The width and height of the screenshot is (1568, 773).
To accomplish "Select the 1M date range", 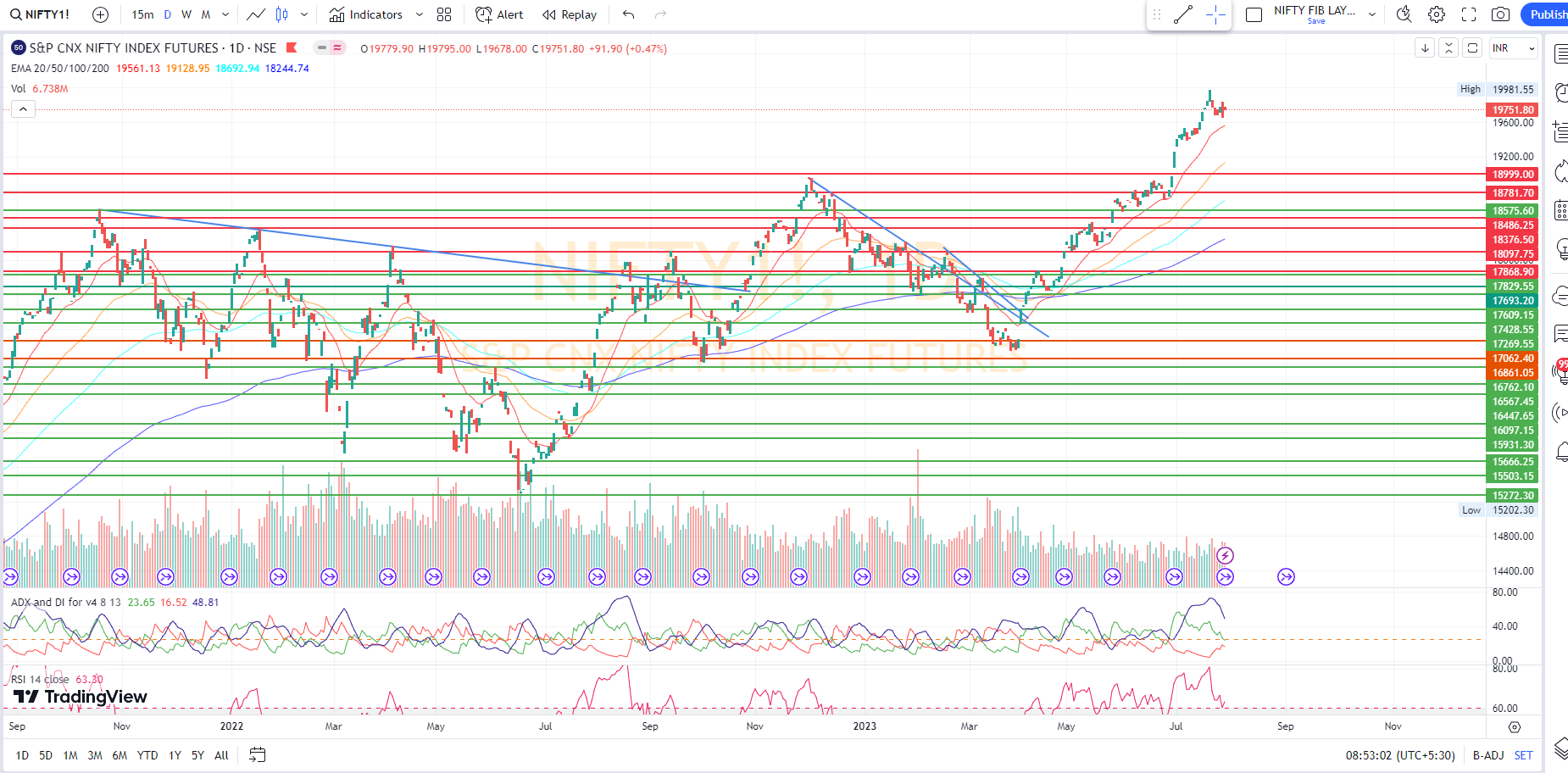I will [x=70, y=755].
